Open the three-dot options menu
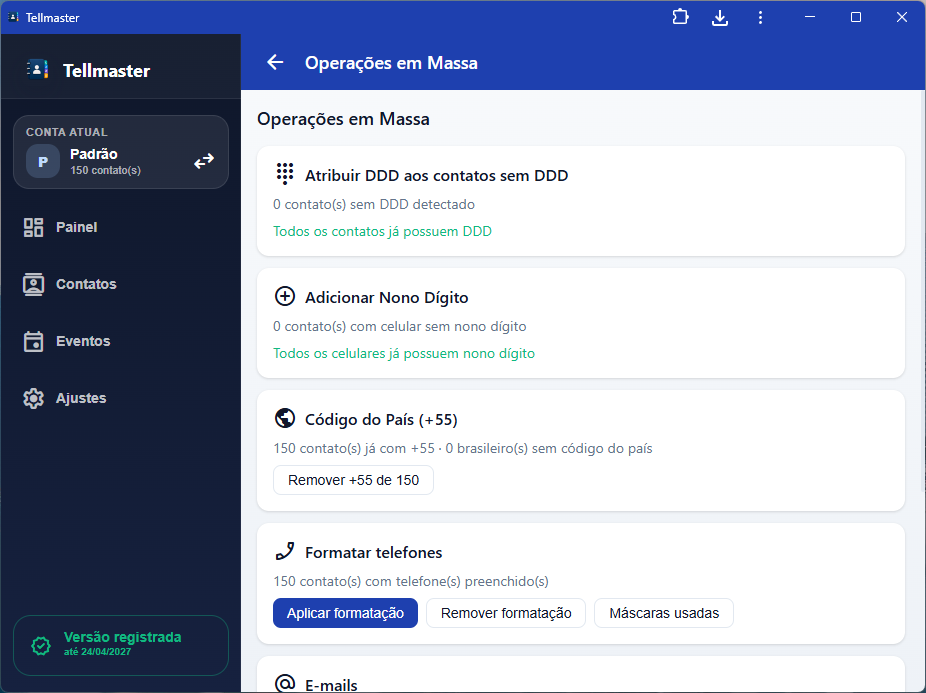926x693 pixels. point(760,18)
